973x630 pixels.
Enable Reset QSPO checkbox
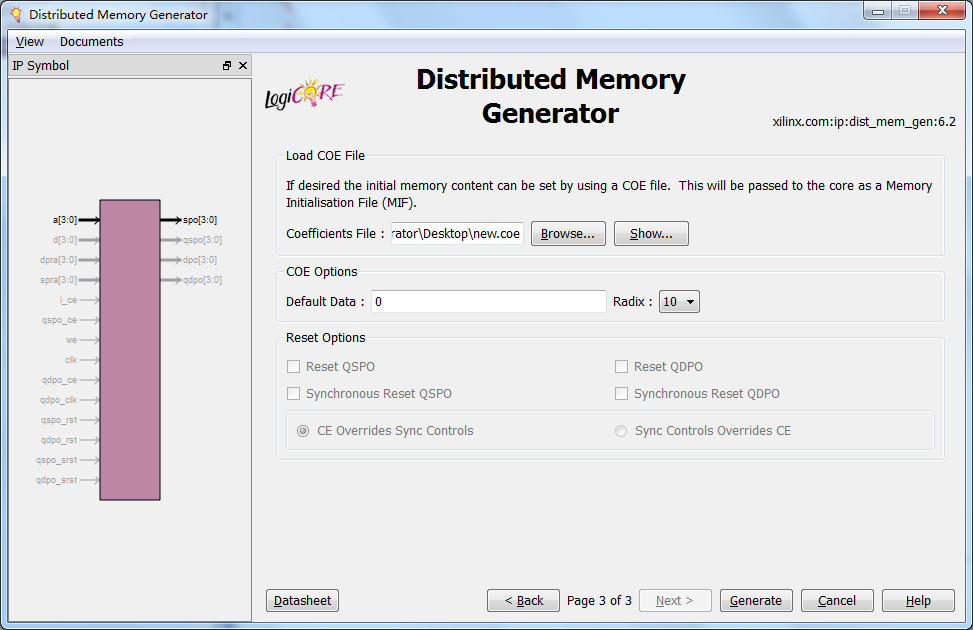(294, 367)
